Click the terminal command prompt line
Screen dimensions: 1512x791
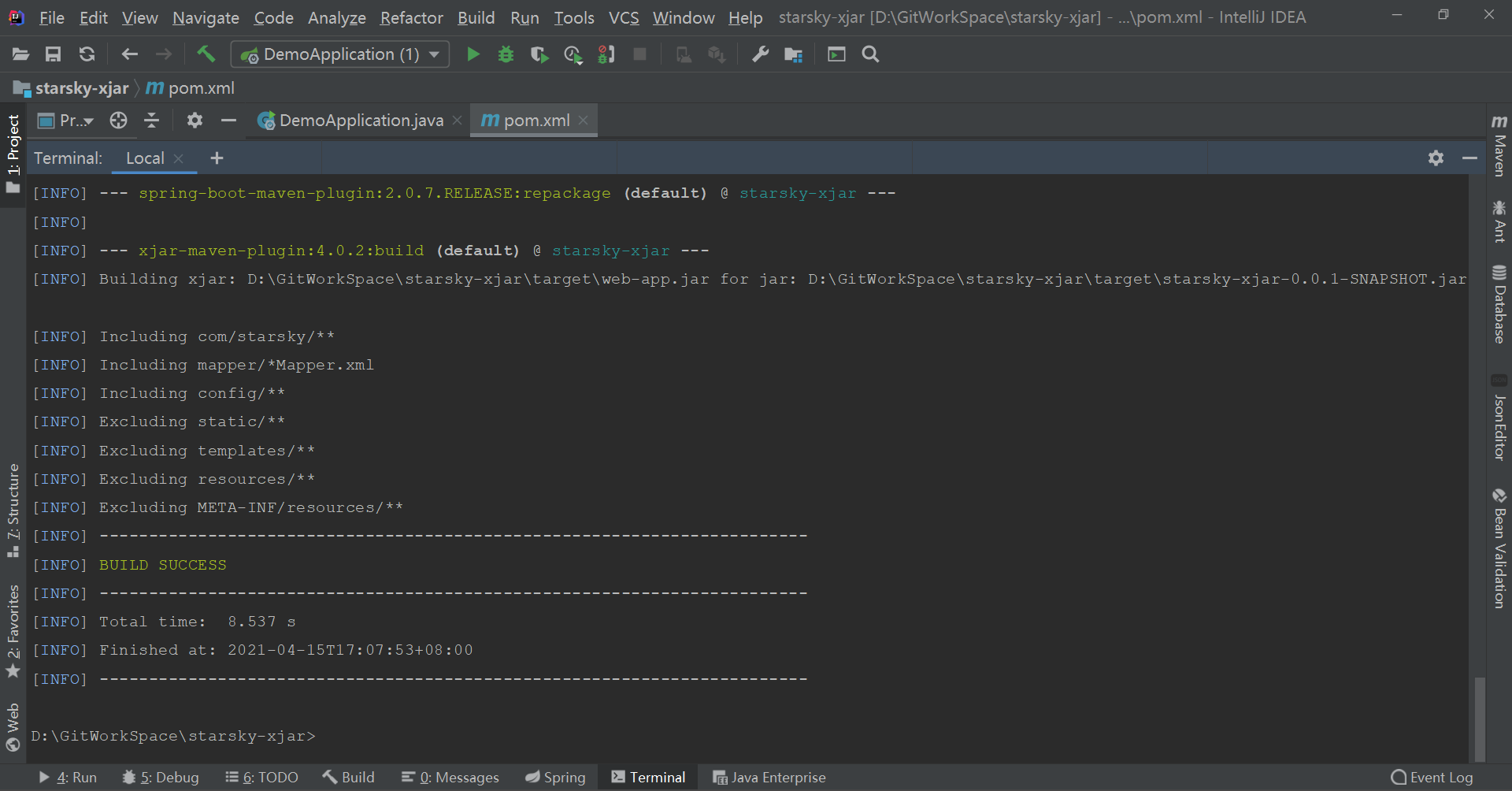pyautogui.click(x=173, y=736)
